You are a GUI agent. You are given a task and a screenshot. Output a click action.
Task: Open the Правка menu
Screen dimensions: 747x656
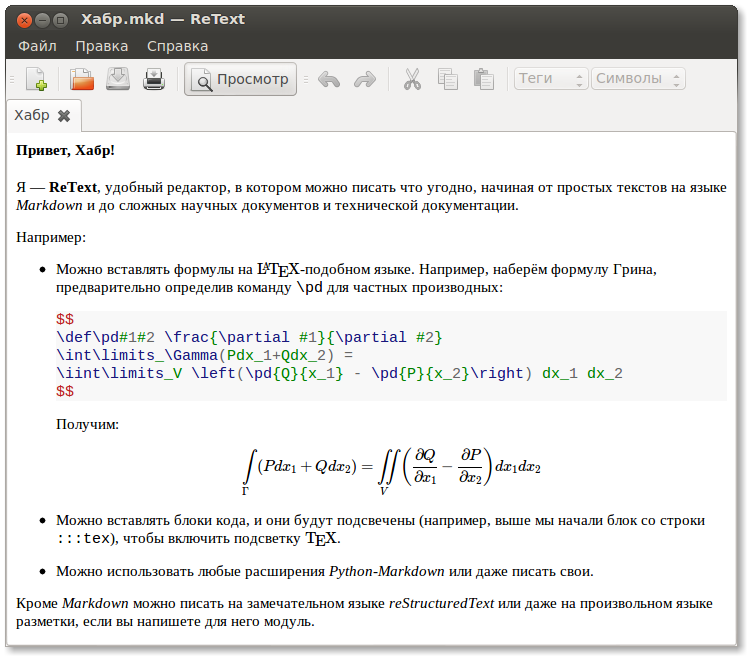(x=101, y=46)
